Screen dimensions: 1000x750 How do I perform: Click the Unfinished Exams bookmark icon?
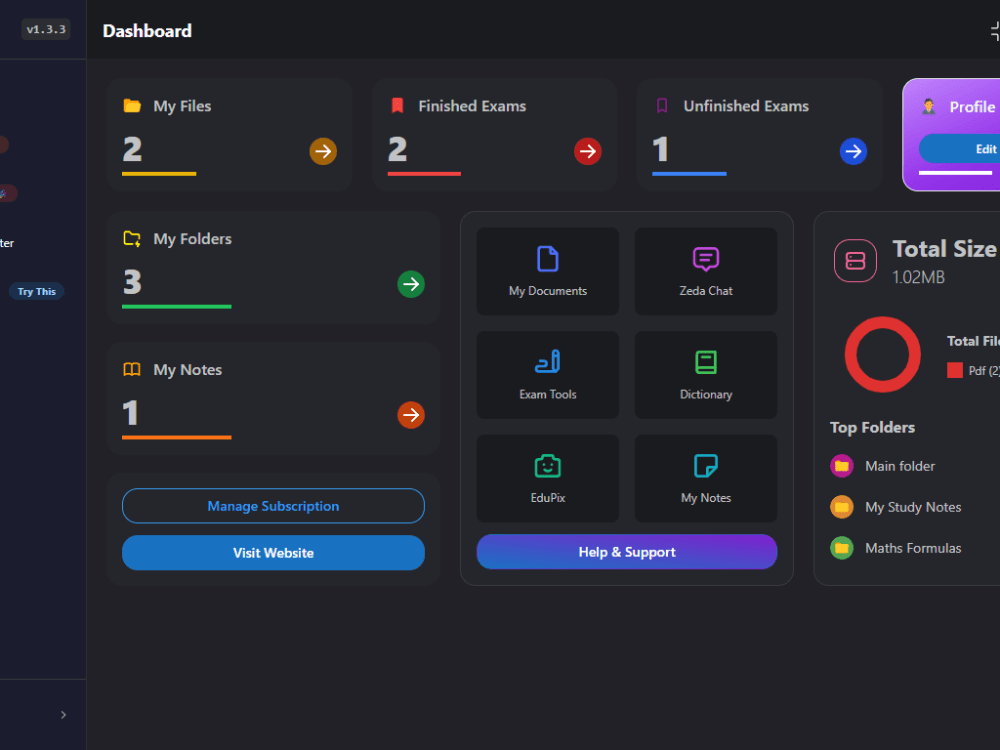click(x=662, y=106)
